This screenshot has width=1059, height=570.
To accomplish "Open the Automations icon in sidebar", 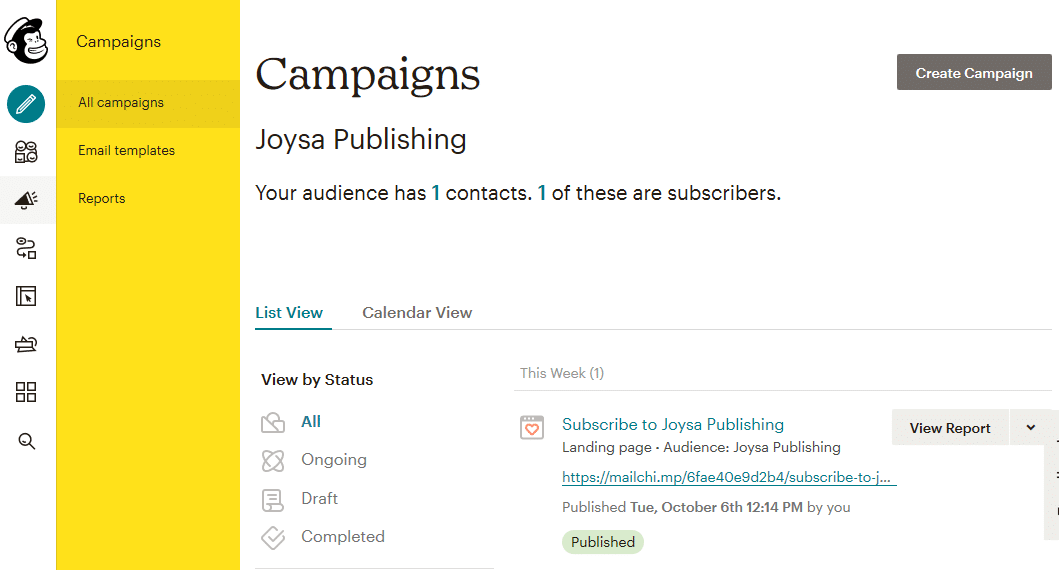I will point(26,248).
